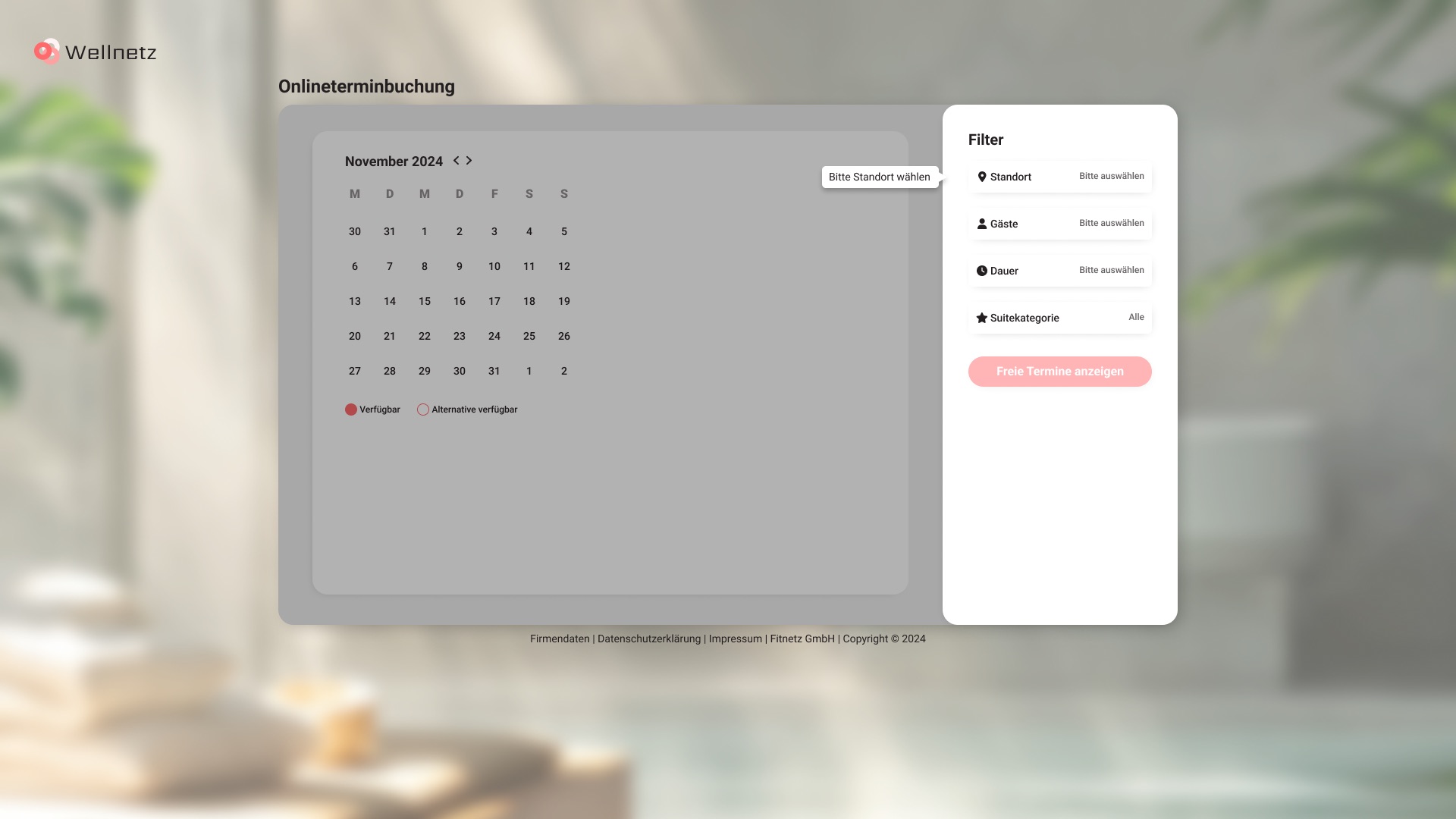The height and width of the screenshot is (819, 1456).
Task: Click the filled red Verfügbar legend circle
Action: 351,409
